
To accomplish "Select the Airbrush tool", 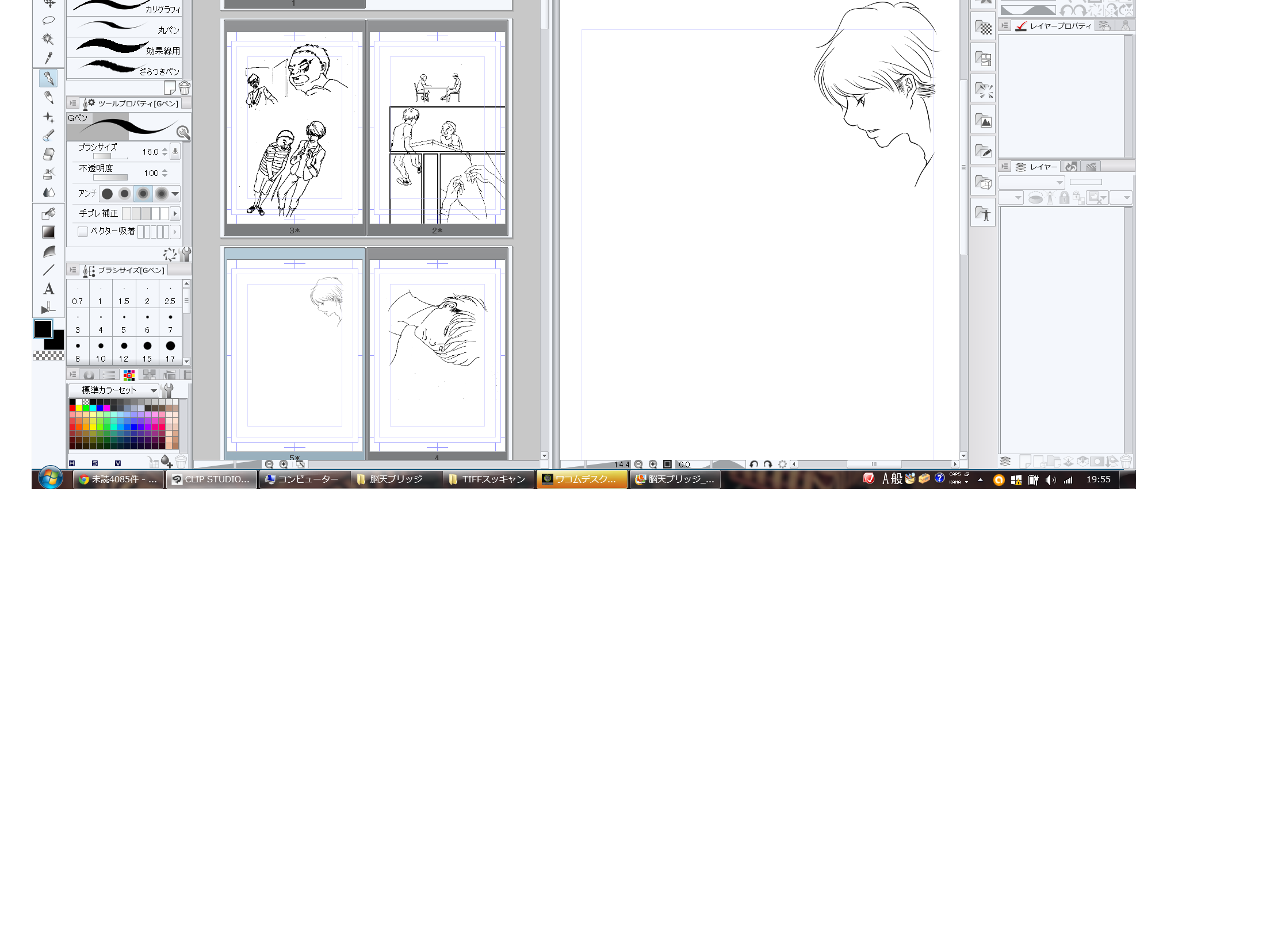I will [49, 173].
